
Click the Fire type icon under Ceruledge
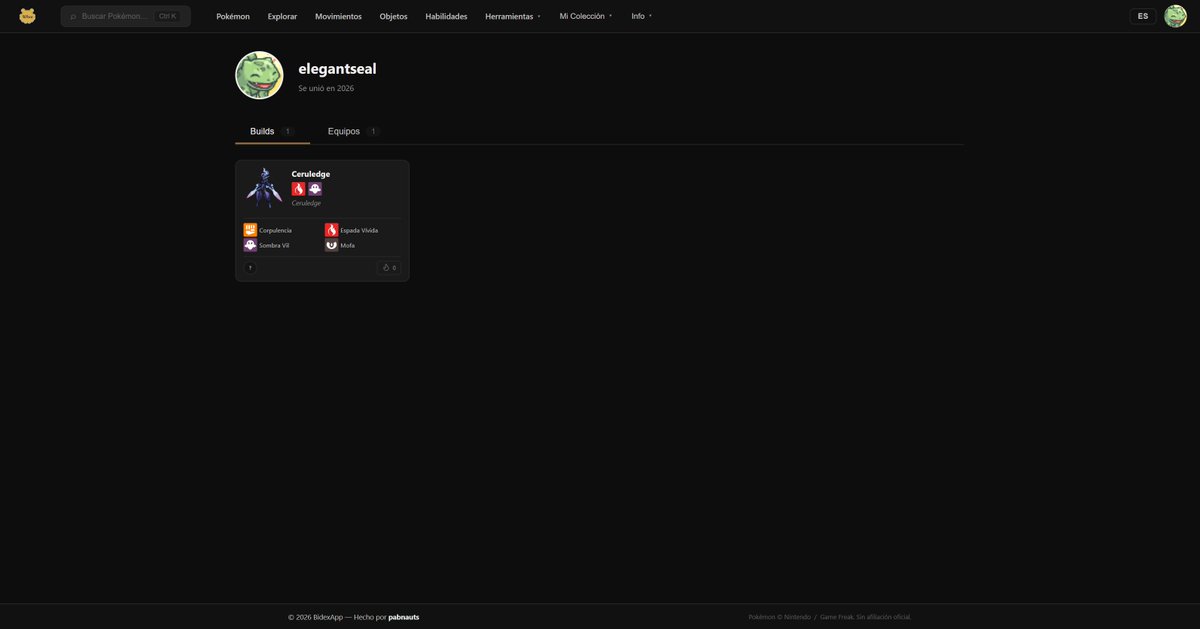tap(298, 189)
